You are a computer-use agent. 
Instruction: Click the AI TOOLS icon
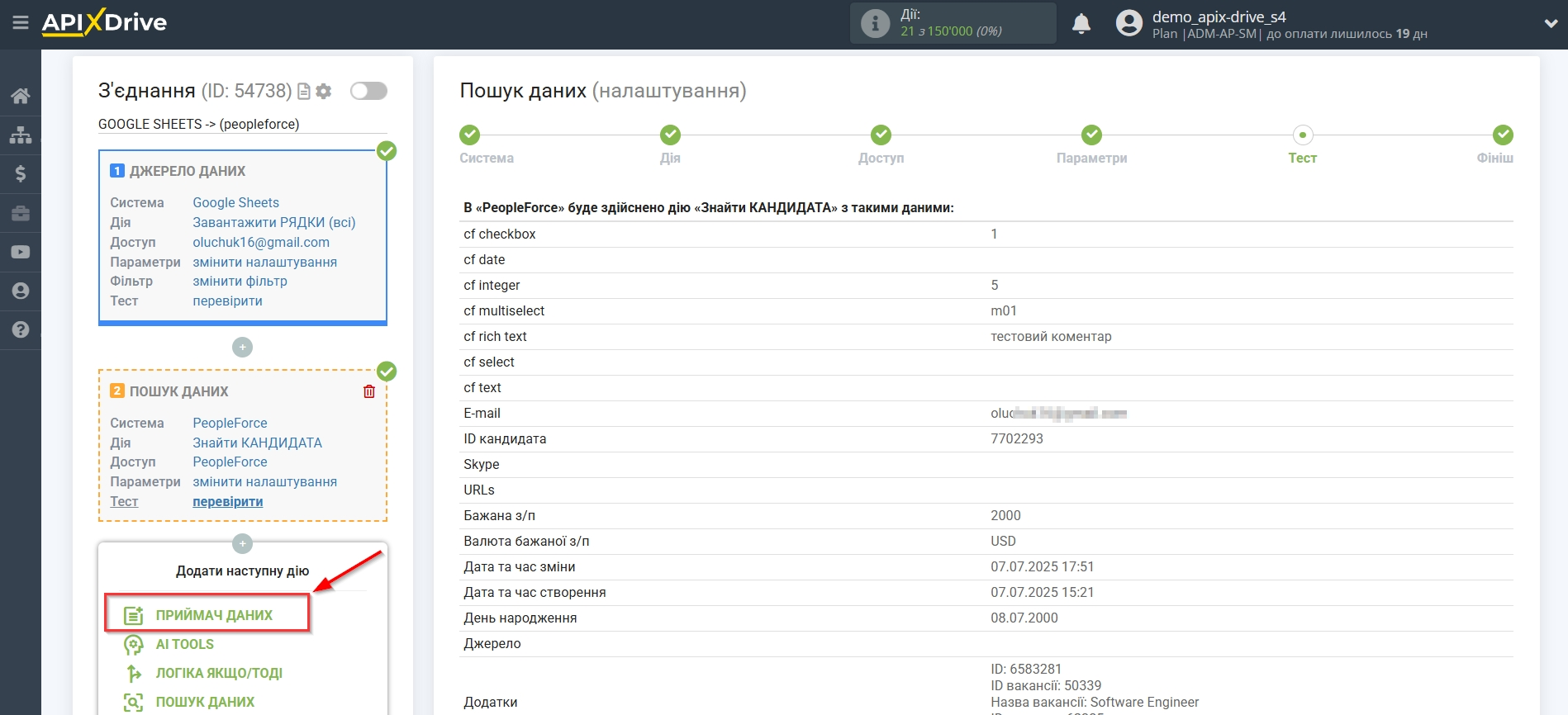[134, 644]
